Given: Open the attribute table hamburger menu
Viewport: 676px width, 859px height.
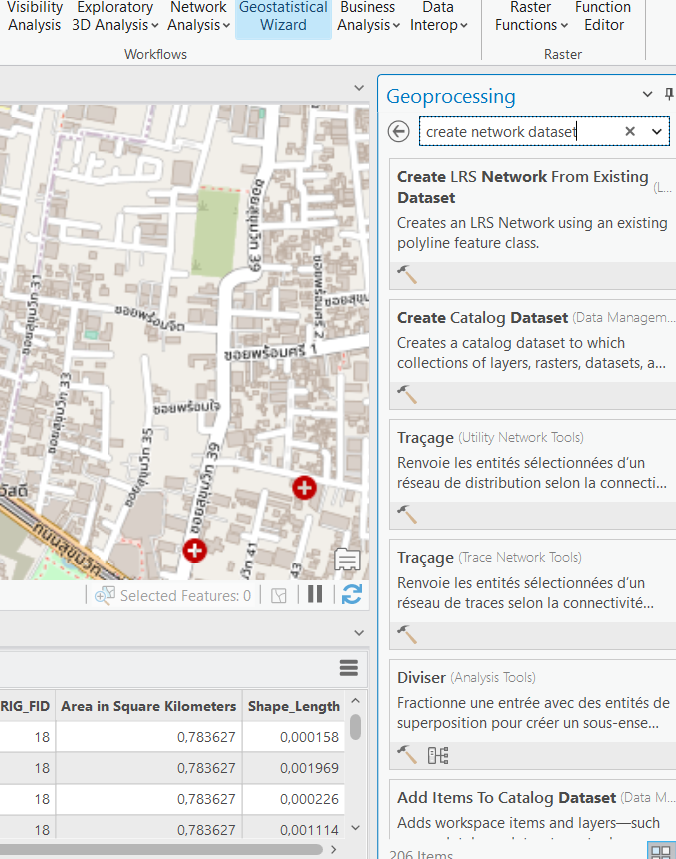Looking at the screenshot, I should (x=349, y=668).
